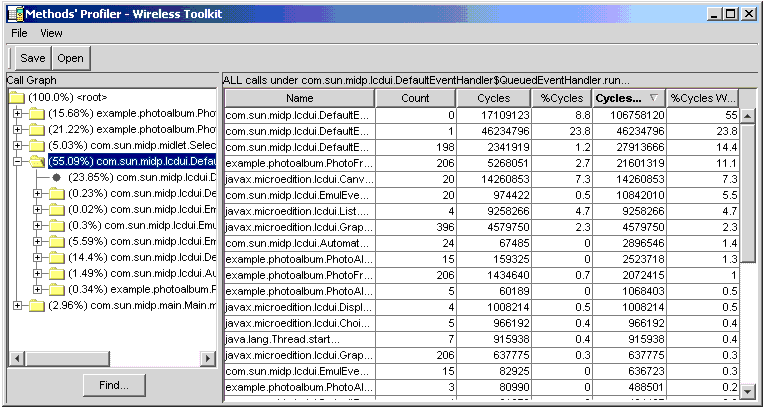Expand the 0.02% com.sun.midp.lcdui node
Screen dimensions: 770x415
(37, 210)
